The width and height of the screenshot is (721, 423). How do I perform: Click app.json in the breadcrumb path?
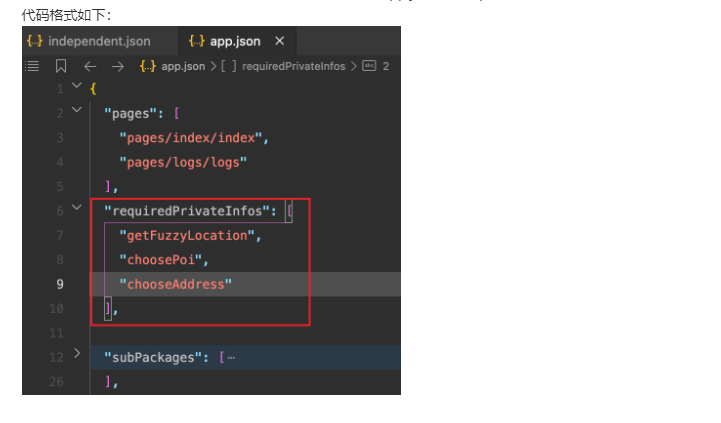pyautogui.click(x=183, y=66)
